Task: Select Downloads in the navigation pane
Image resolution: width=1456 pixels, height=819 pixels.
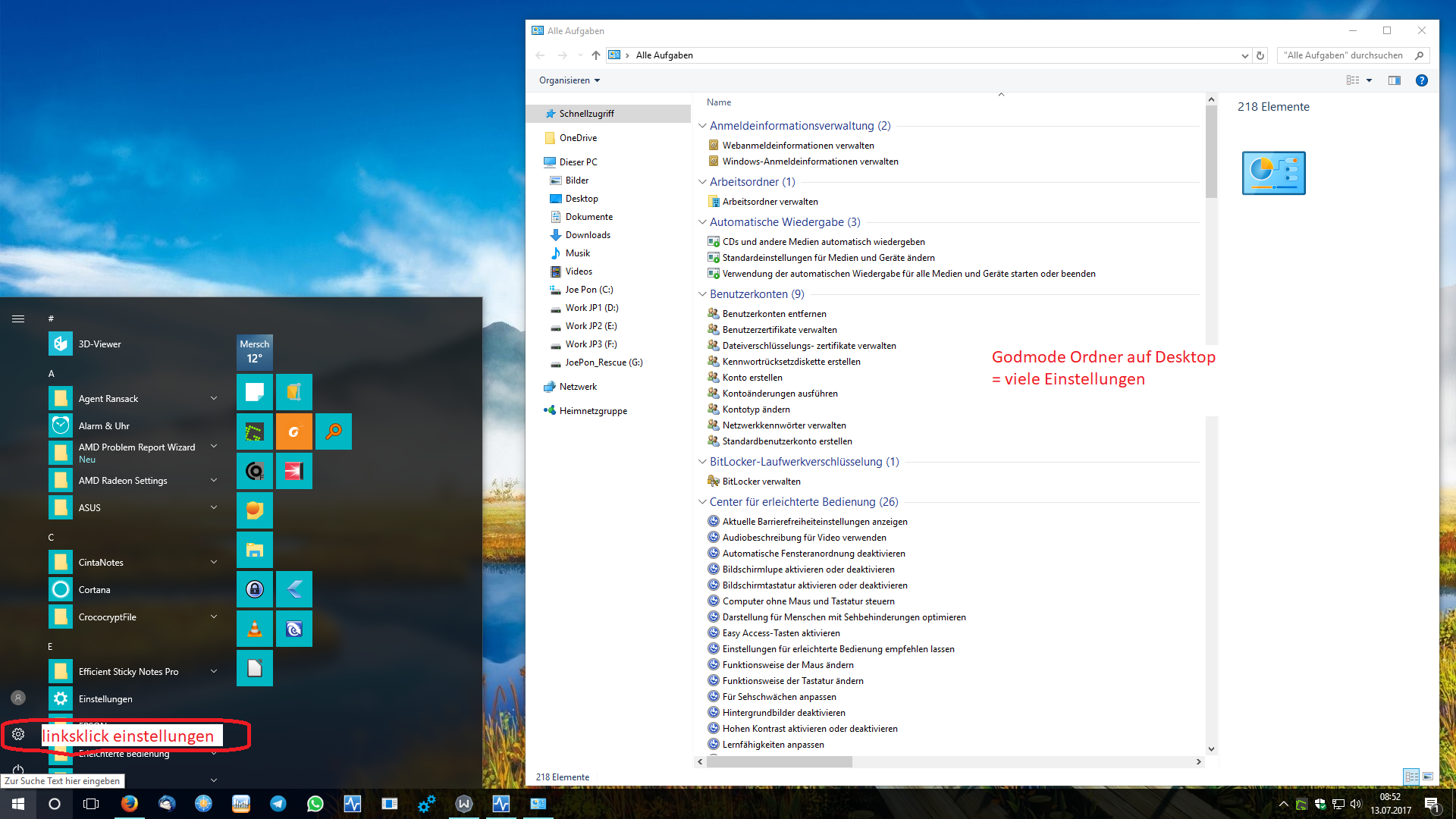Action: pos(587,235)
